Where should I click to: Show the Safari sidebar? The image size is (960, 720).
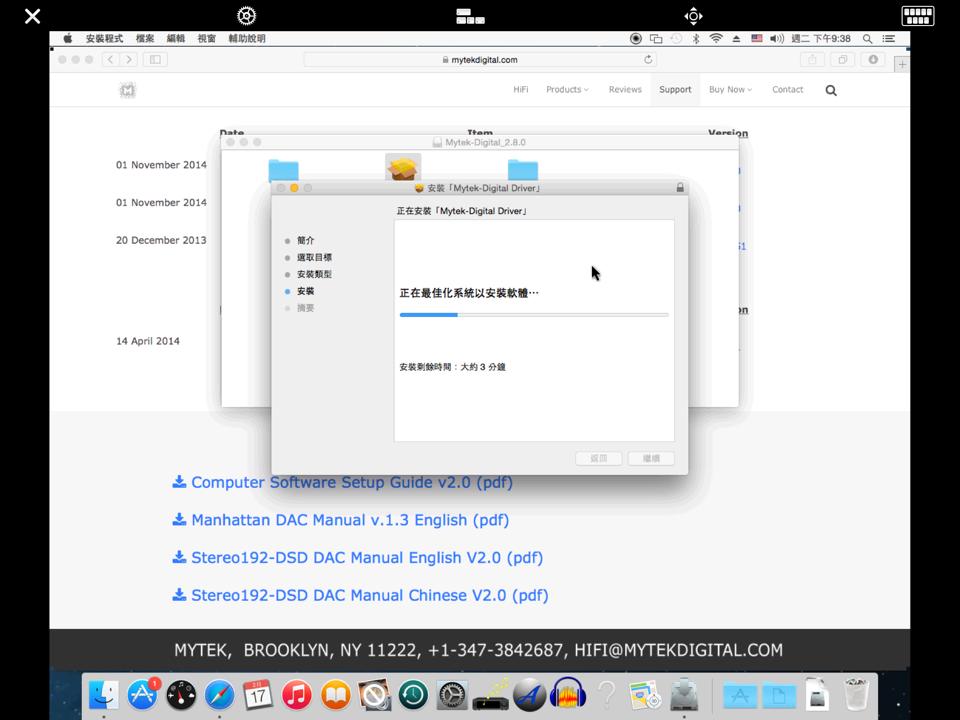pyautogui.click(x=156, y=59)
